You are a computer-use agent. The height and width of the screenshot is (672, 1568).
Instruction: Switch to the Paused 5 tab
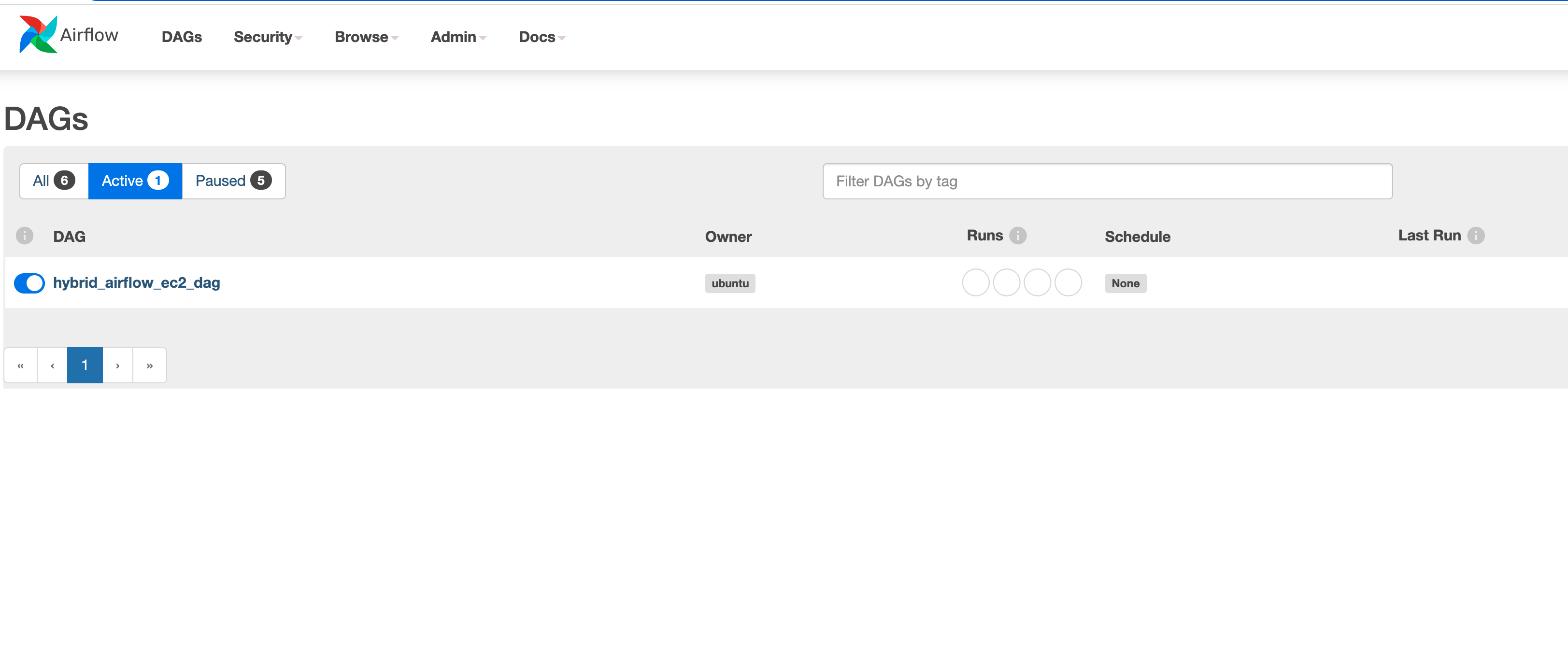click(233, 181)
